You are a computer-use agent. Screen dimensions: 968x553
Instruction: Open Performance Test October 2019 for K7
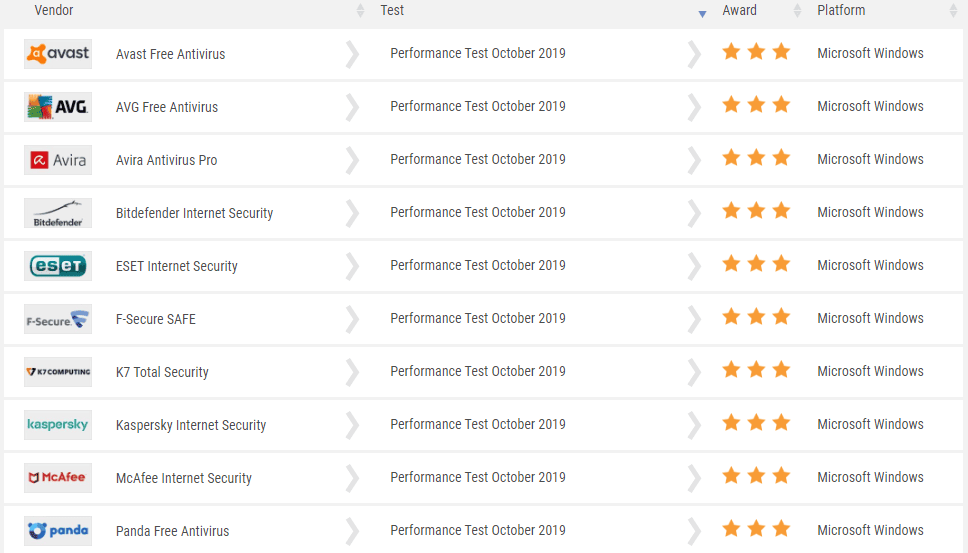[478, 372]
